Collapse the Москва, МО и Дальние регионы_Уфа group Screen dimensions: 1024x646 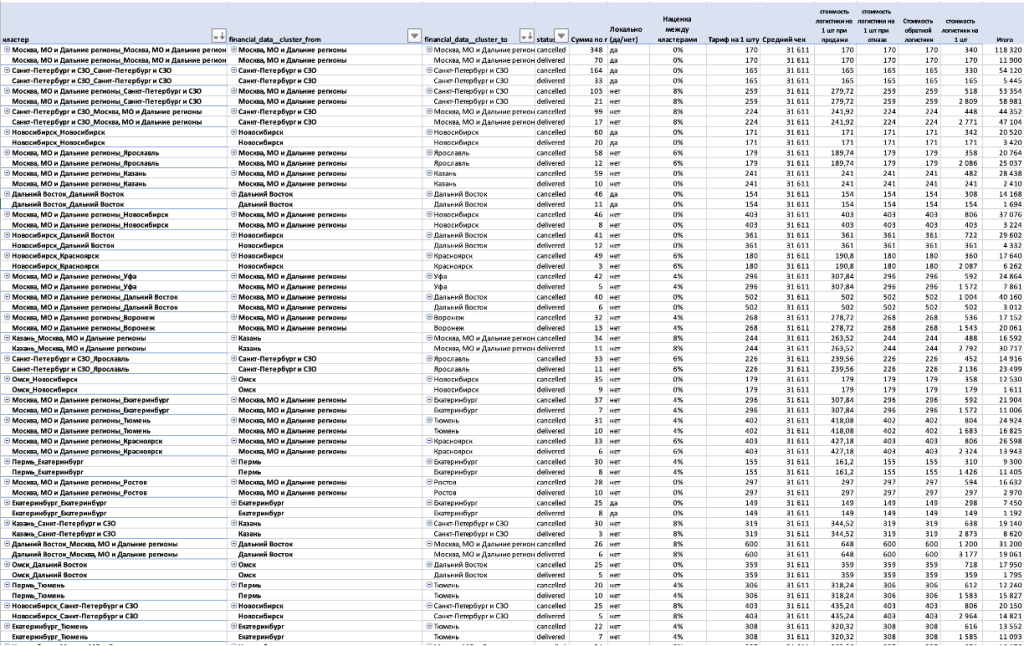click(x=7, y=276)
